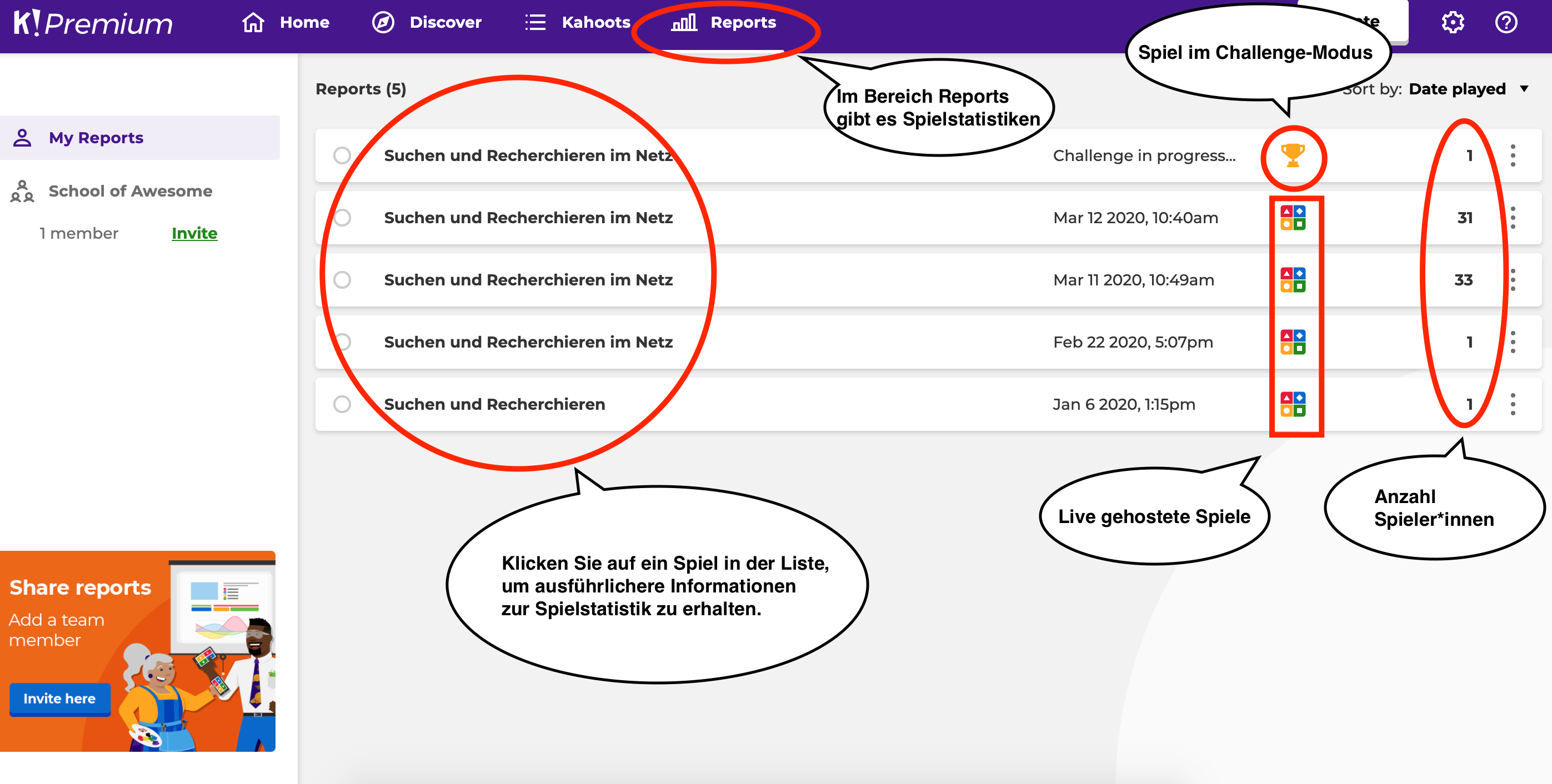Image resolution: width=1552 pixels, height=784 pixels.
Task: Click the date Jan 6 2020, 1:15pm
Action: pos(1124,404)
